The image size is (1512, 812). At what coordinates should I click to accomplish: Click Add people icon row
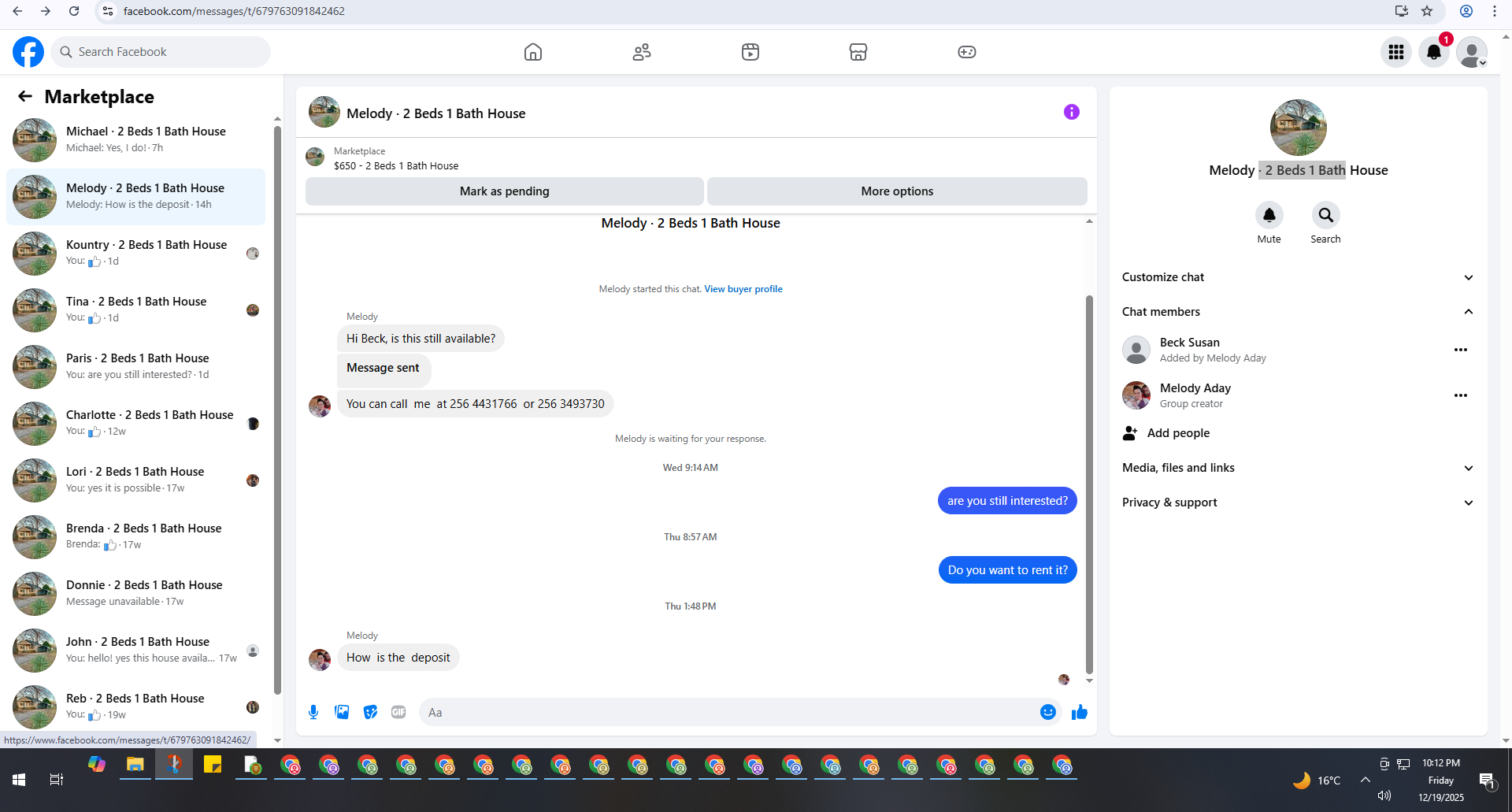pyautogui.click(x=1299, y=433)
